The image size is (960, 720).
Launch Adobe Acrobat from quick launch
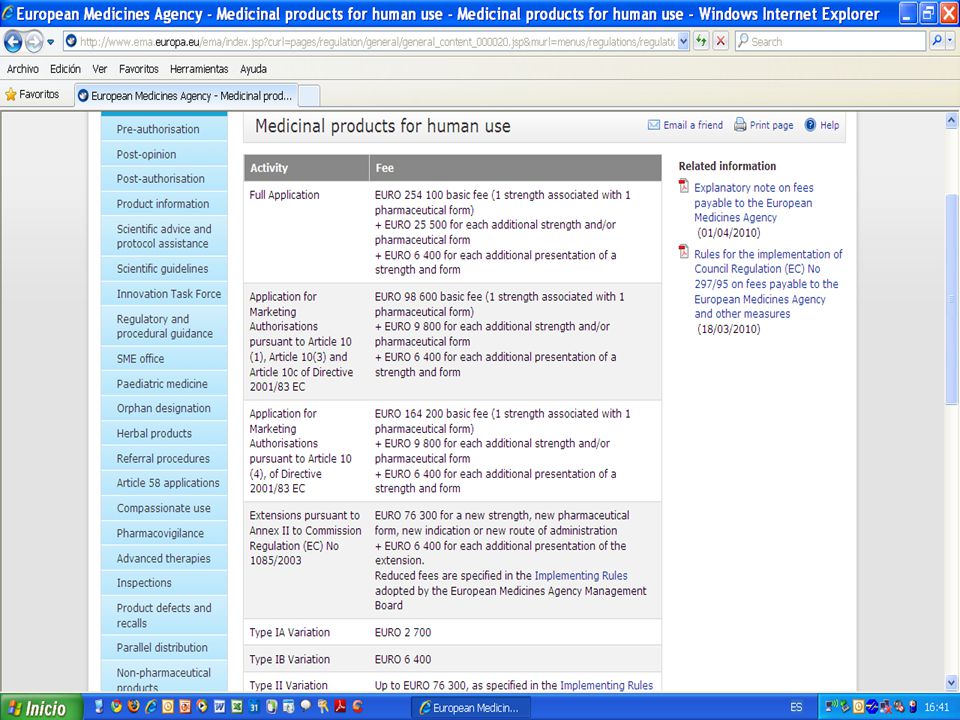[340, 707]
